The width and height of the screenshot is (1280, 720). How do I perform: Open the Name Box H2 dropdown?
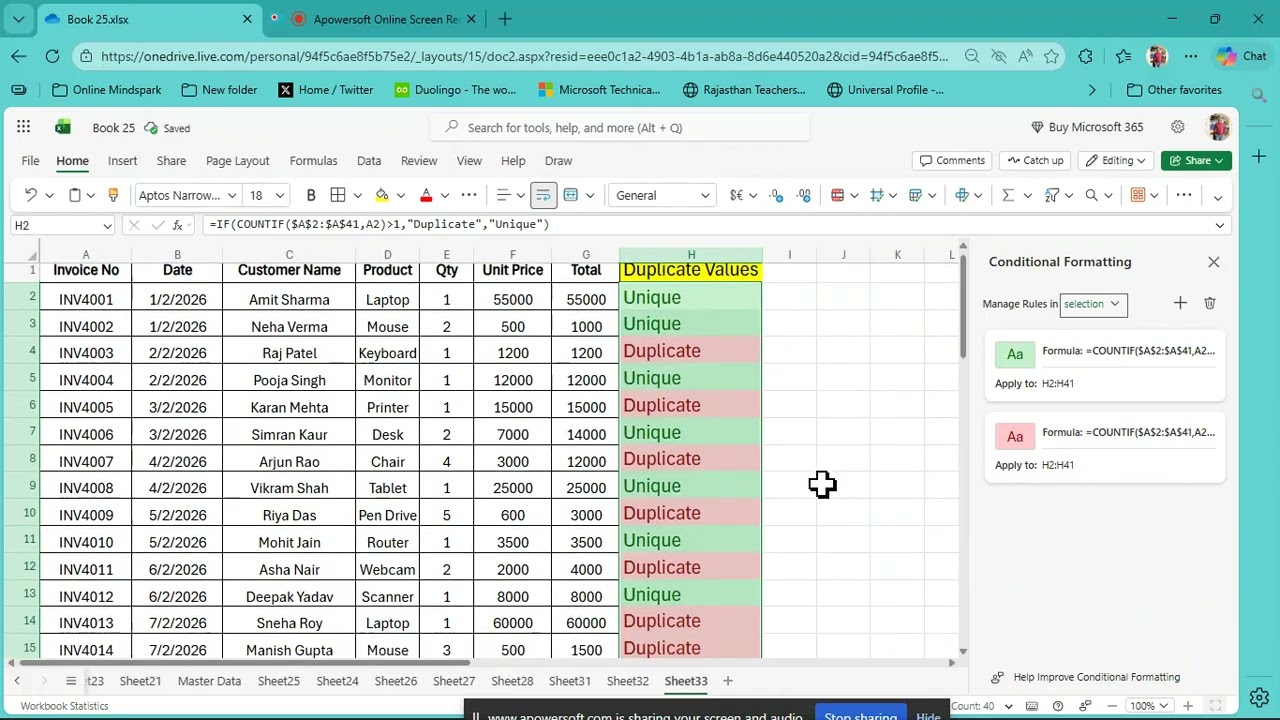click(107, 225)
